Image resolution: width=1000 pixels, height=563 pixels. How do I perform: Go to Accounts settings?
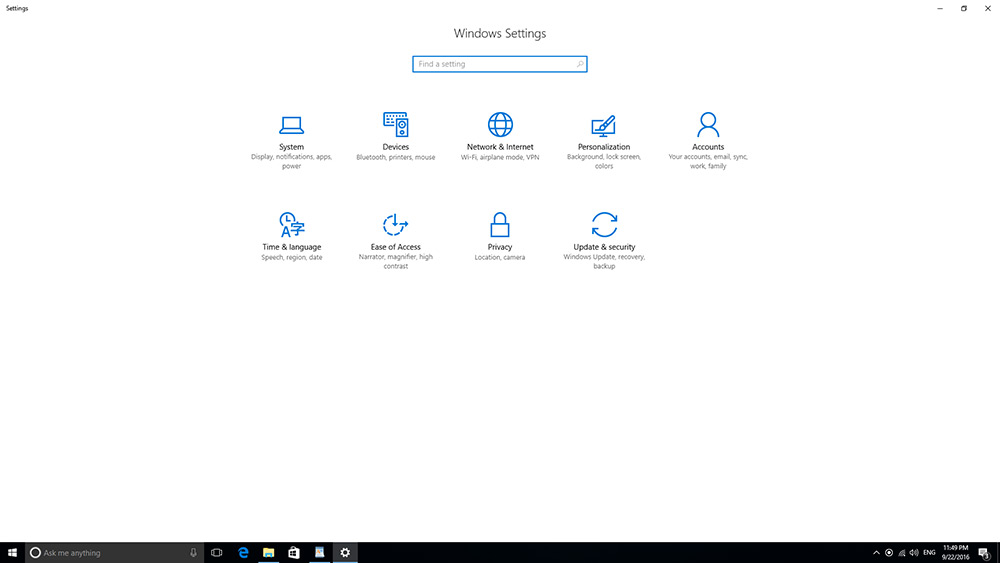click(708, 126)
